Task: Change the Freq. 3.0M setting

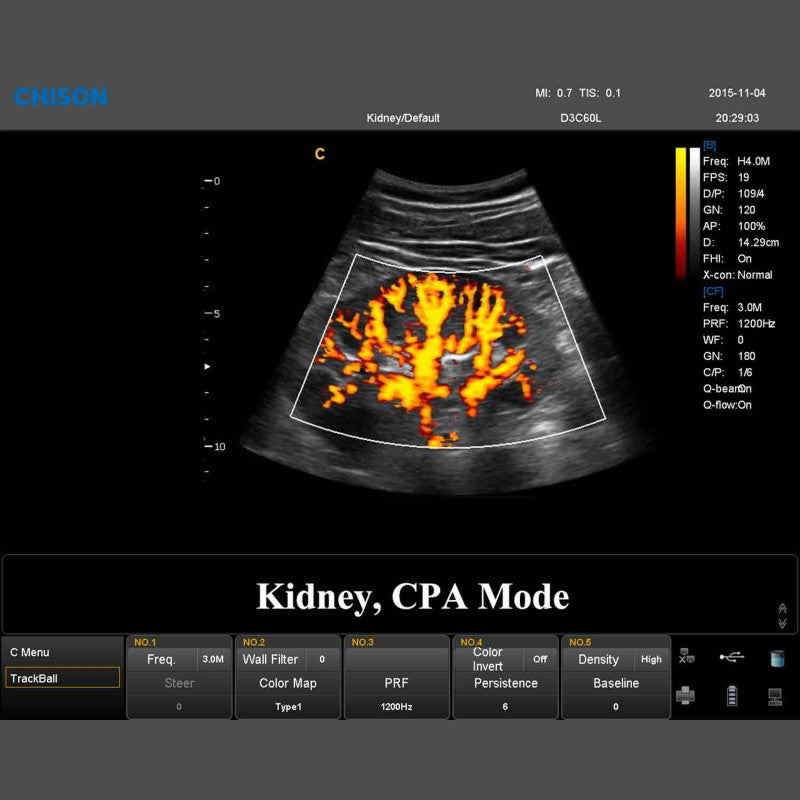Action: click(x=178, y=659)
